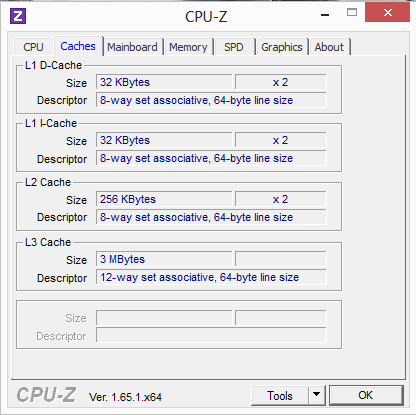Select the L3 Cache 3 MBytes field

tap(164, 259)
